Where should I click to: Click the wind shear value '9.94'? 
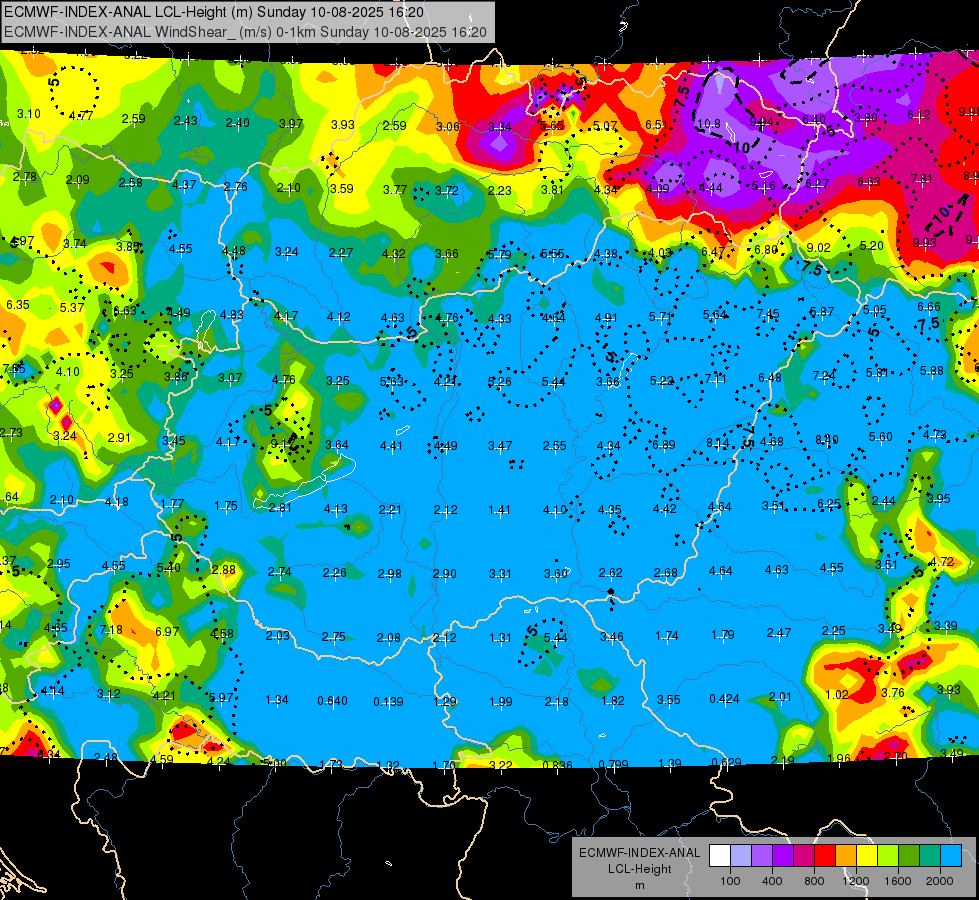[x=761, y=121]
